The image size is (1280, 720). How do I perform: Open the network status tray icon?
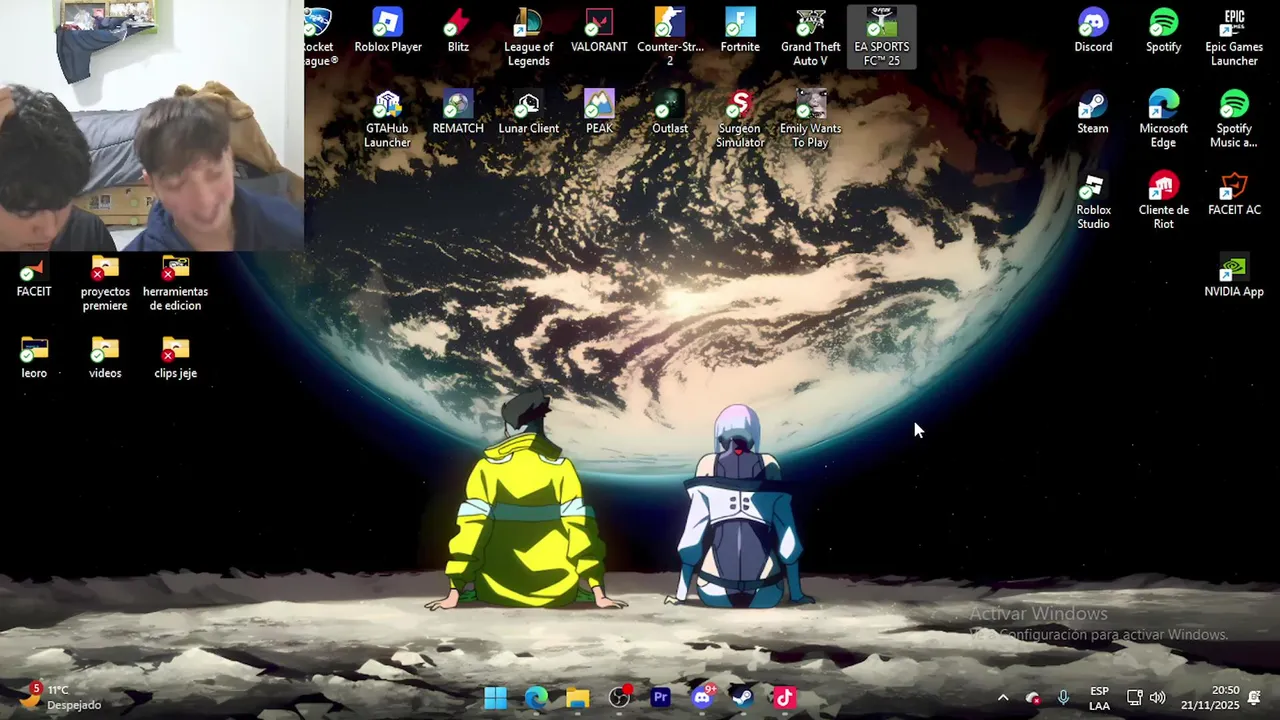[x=1134, y=697]
